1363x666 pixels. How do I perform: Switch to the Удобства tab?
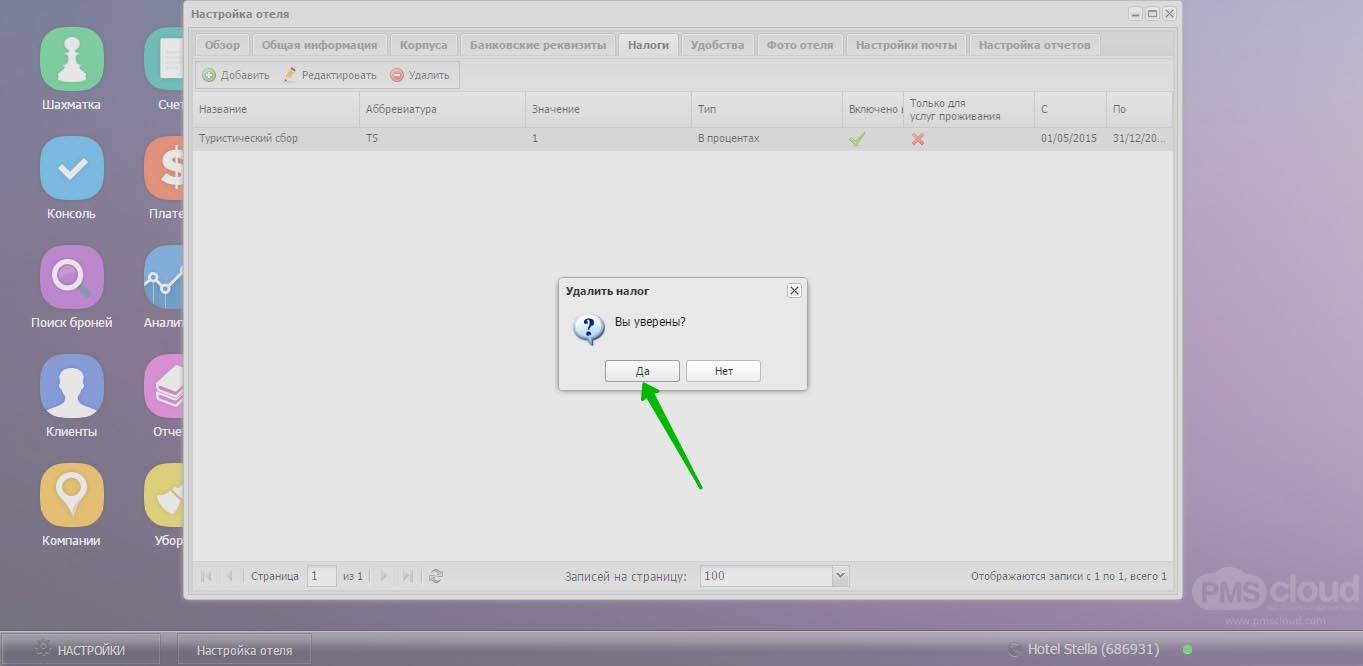(x=717, y=45)
